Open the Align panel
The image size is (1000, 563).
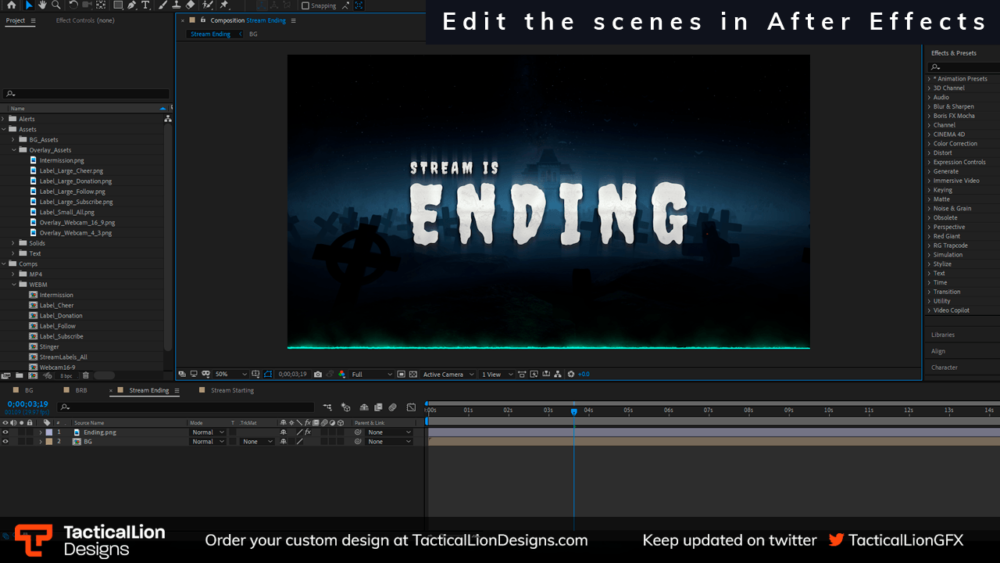point(938,351)
